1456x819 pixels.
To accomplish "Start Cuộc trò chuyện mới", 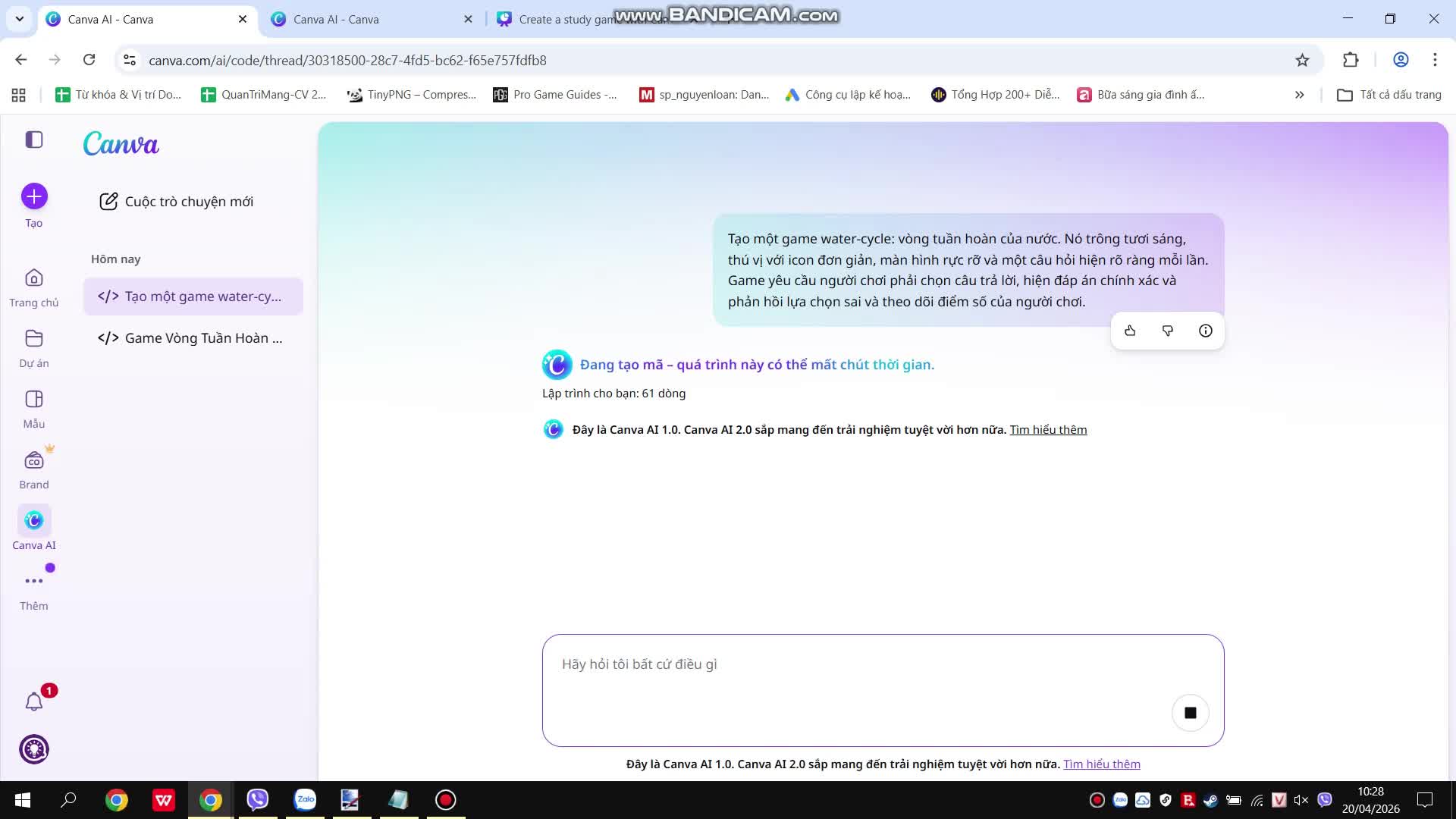I will click(x=177, y=201).
